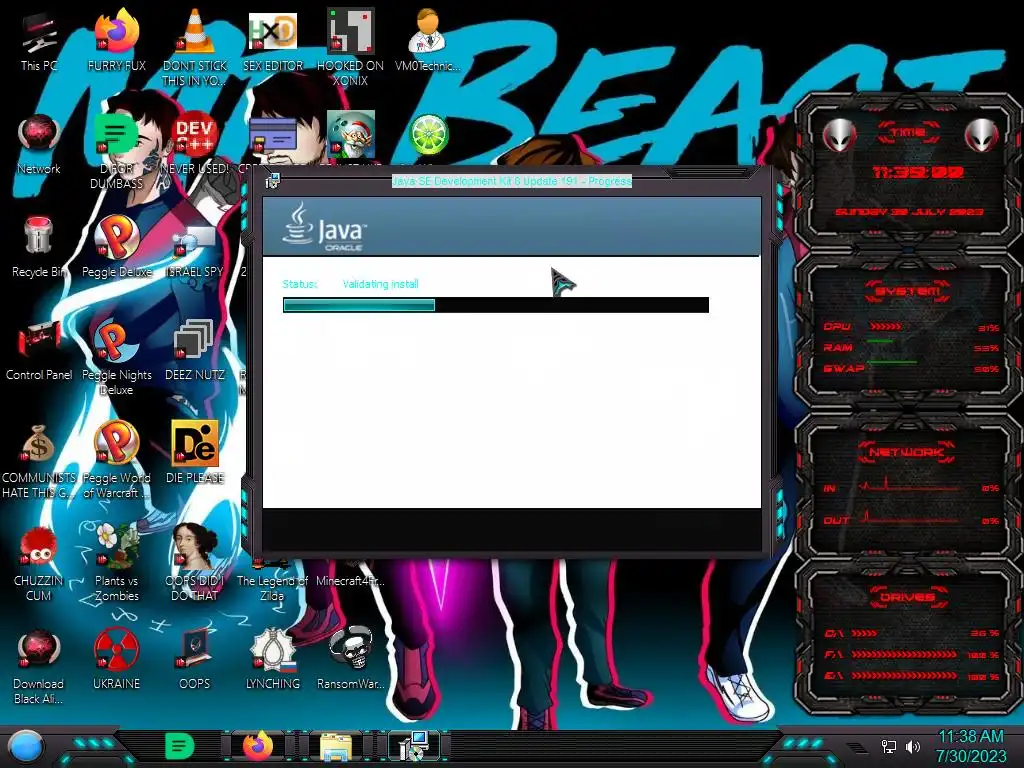The width and height of the screenshot is (1024, 768).
Task: Select the UKRAINE radiation symbol icon
Action: (x=116, y=649)
